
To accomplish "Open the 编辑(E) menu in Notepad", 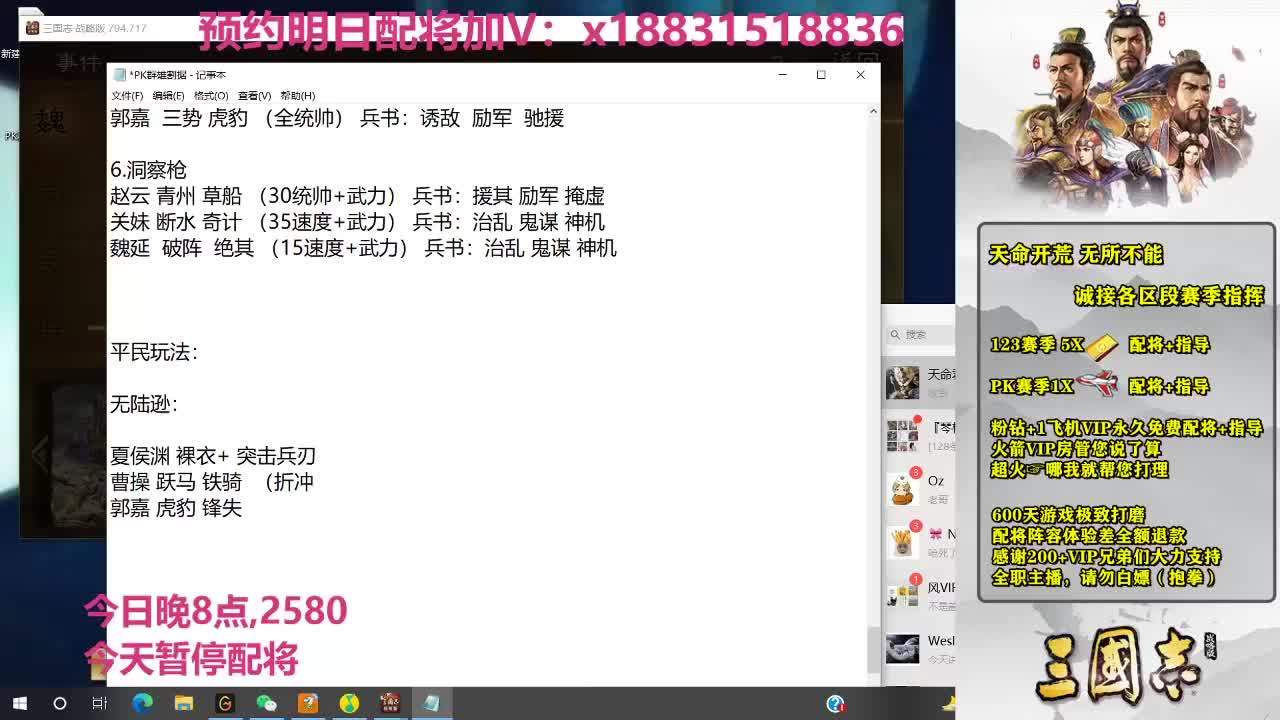I will point(168,96).
